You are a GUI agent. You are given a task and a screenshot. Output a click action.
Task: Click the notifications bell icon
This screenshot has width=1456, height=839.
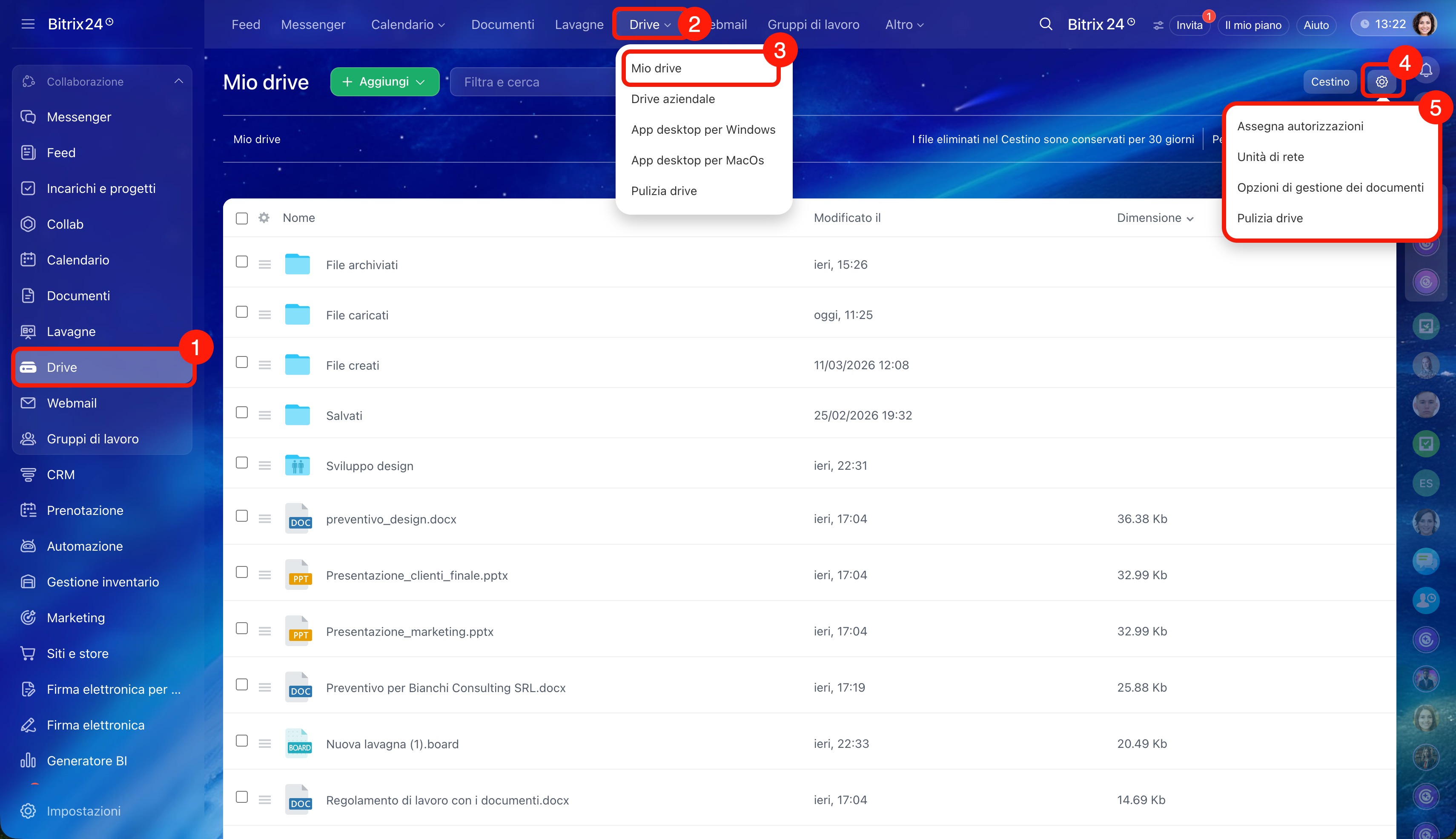click(x=1427, y=70)
